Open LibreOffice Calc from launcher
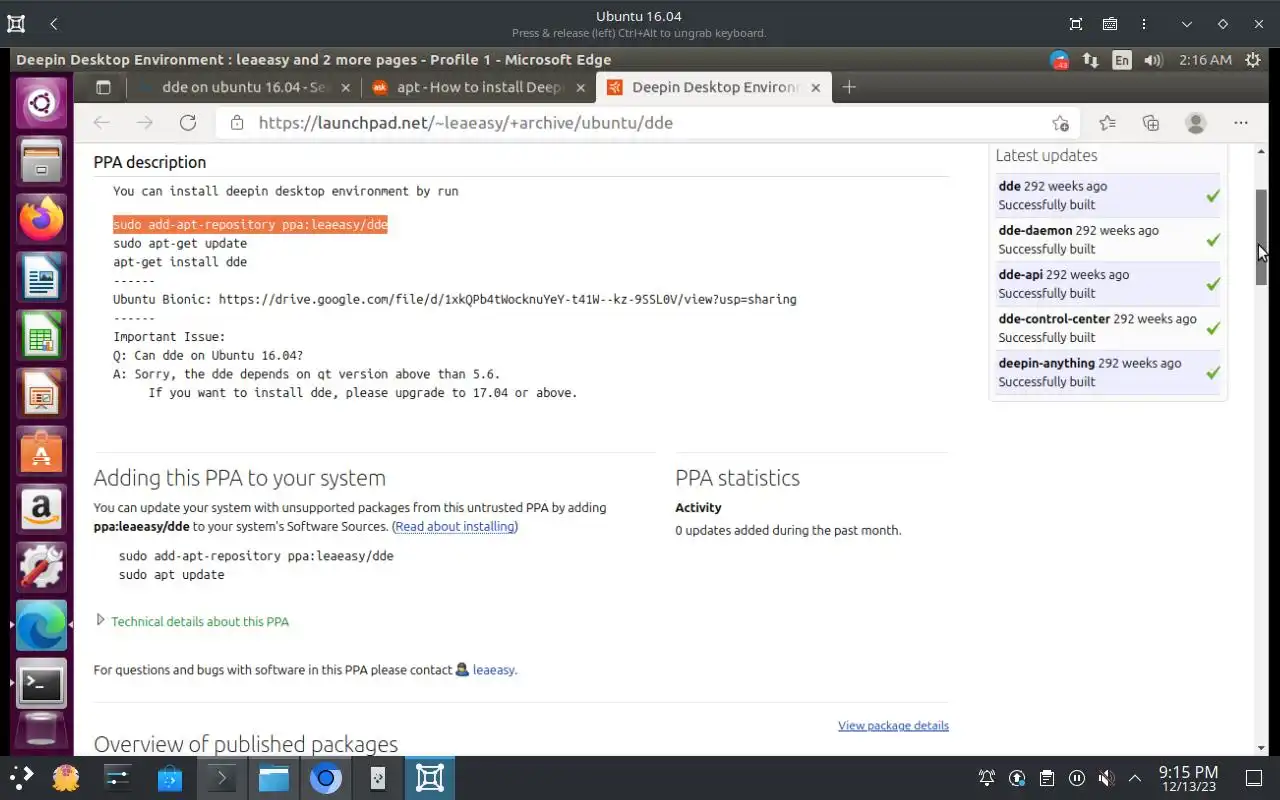The image size is (1280, 800). (x=41, y=335)
